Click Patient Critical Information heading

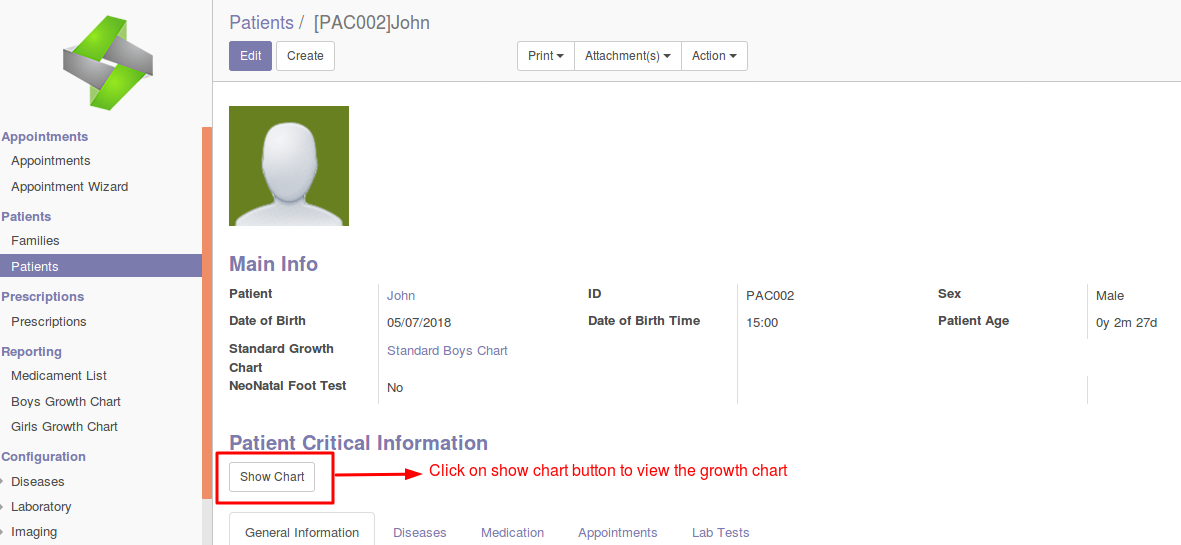359,443
